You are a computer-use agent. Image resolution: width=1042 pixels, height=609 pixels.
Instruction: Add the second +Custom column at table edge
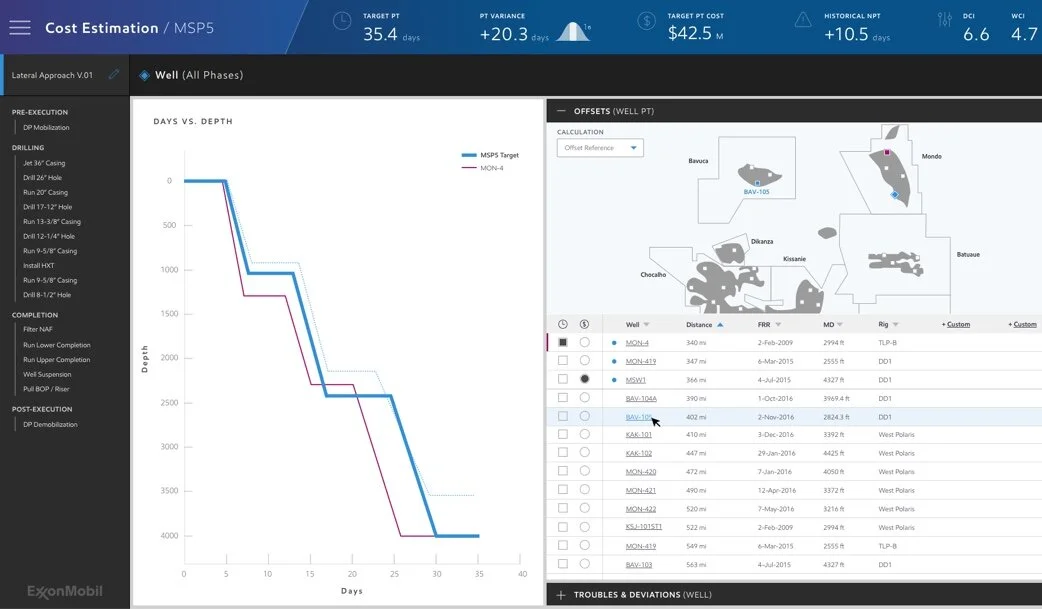click(x=1022, y=324)
